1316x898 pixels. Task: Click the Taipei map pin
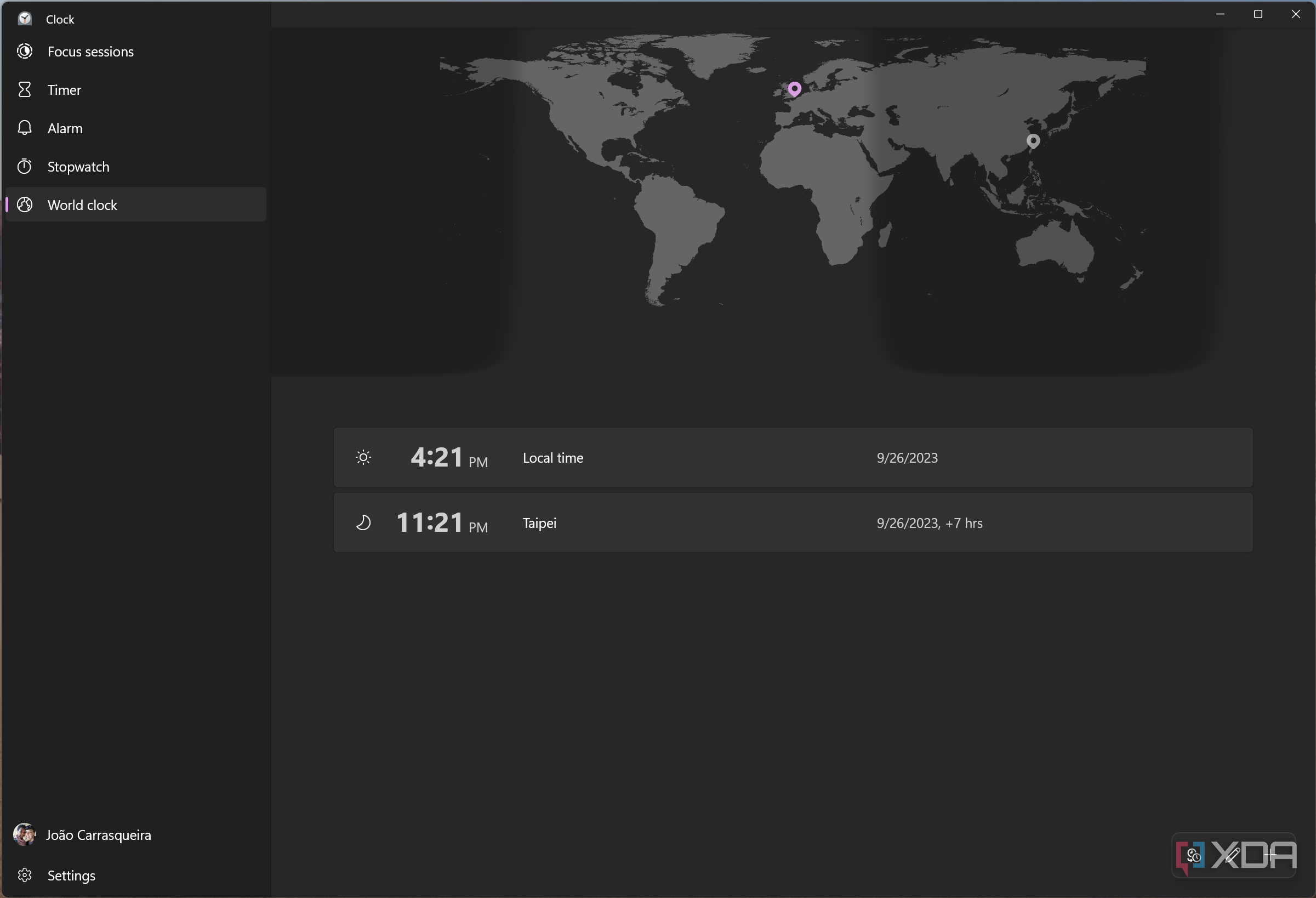(1033, 140)
